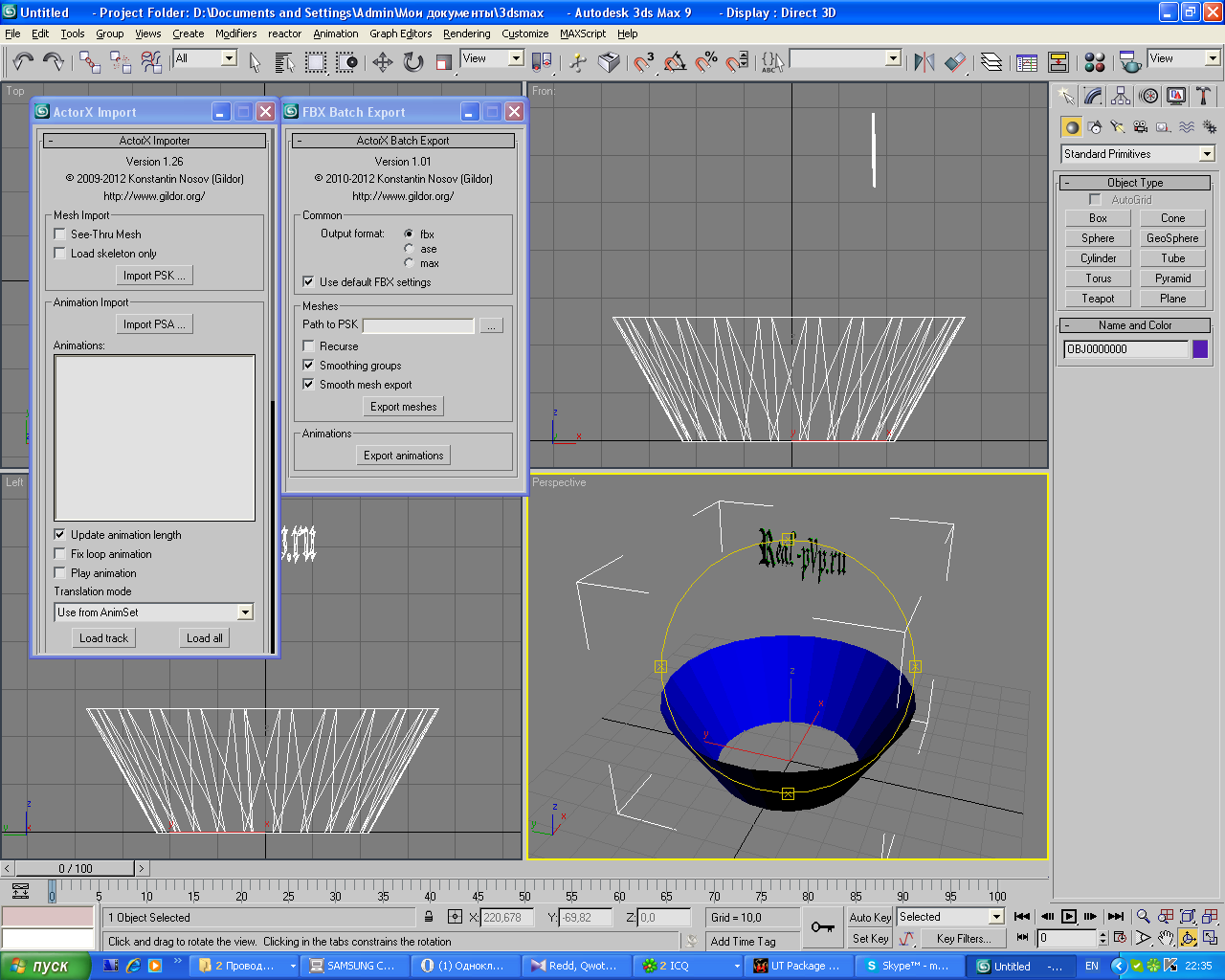Open the MAXScript menu
This screenshot has width=1225, height=980.
coord(583,33)
